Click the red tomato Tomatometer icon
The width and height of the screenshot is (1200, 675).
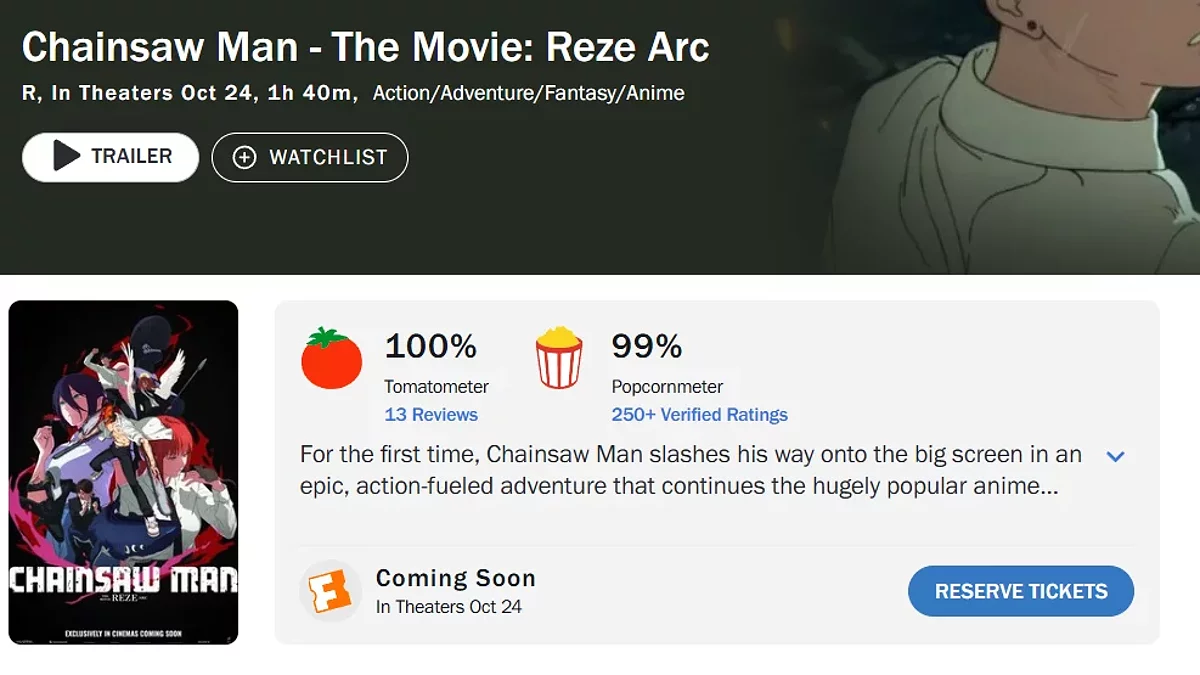tap(332, 358)
